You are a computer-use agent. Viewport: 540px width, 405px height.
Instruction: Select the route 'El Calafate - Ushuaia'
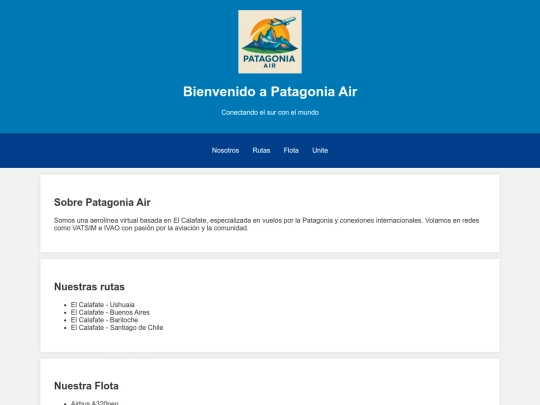(103, 305)
